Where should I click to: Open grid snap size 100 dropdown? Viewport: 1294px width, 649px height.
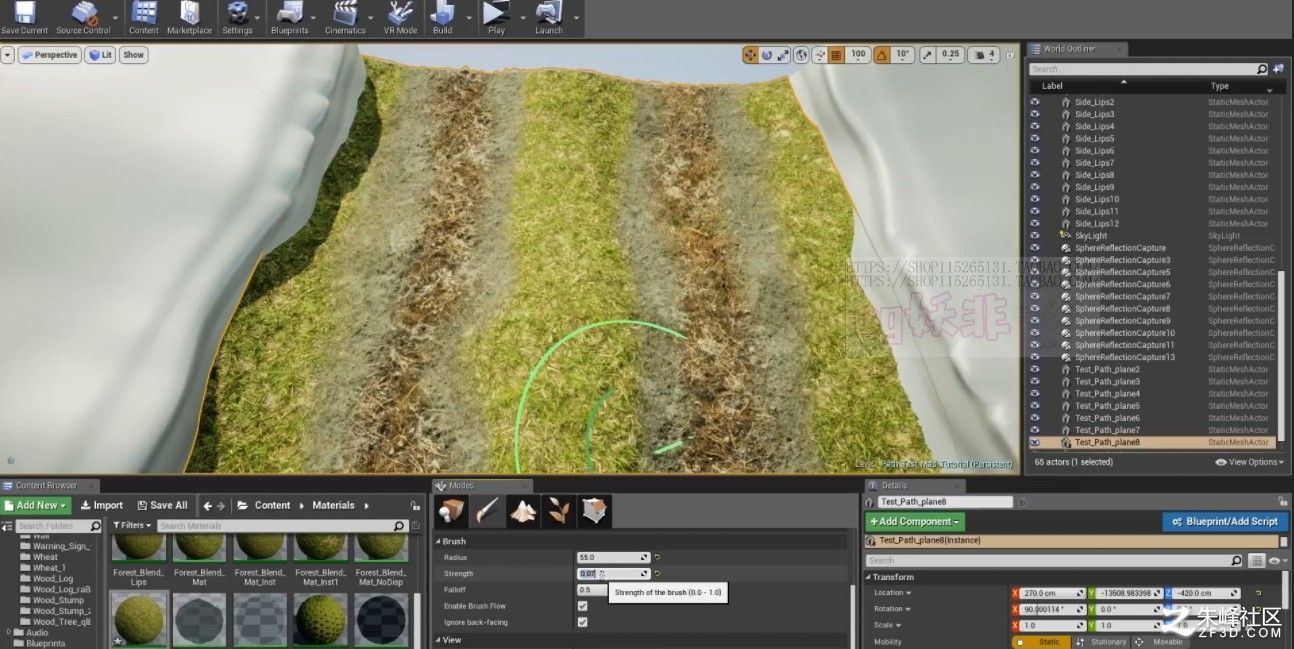(858, 55)
